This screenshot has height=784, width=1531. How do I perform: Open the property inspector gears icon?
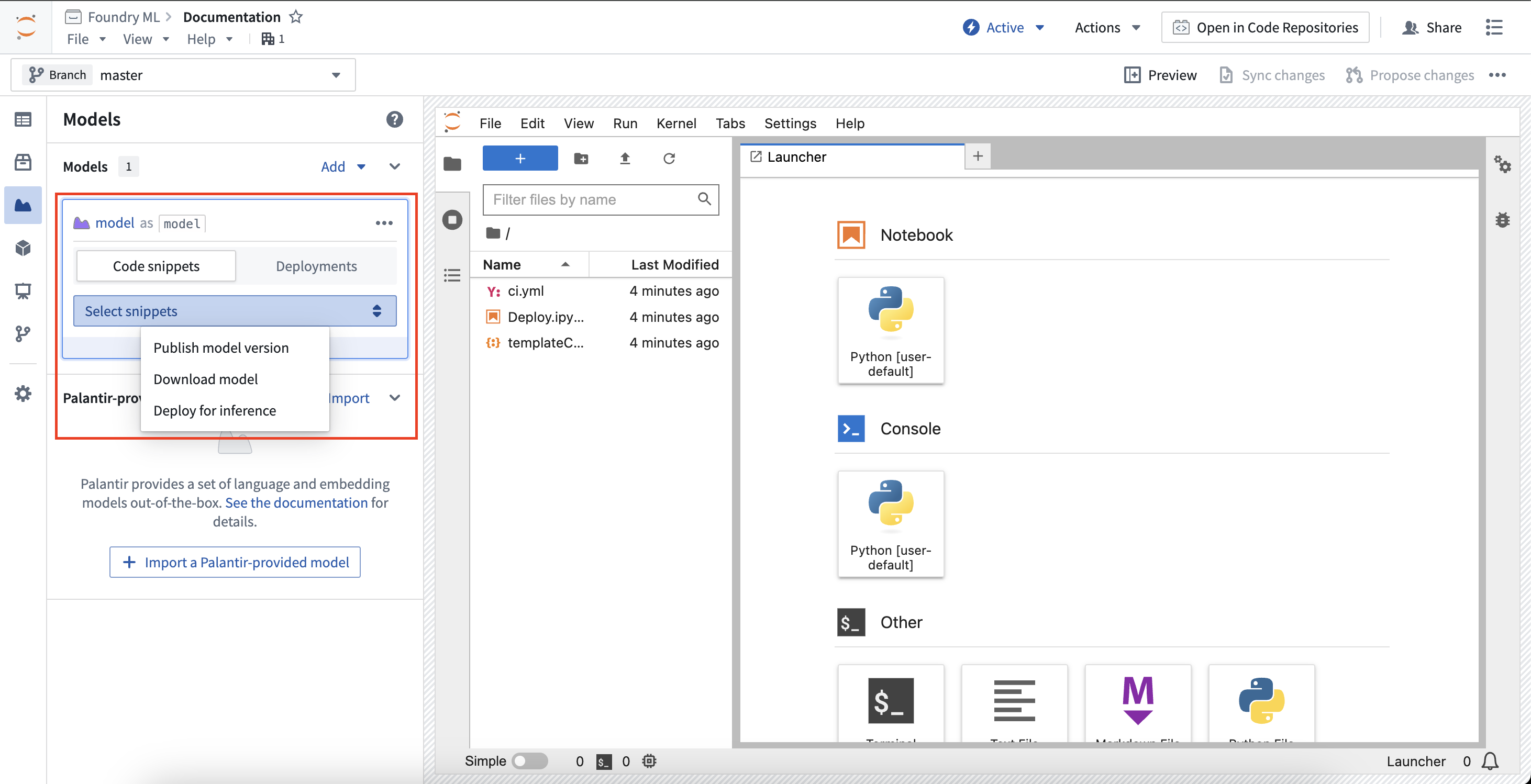point(1502,164)
